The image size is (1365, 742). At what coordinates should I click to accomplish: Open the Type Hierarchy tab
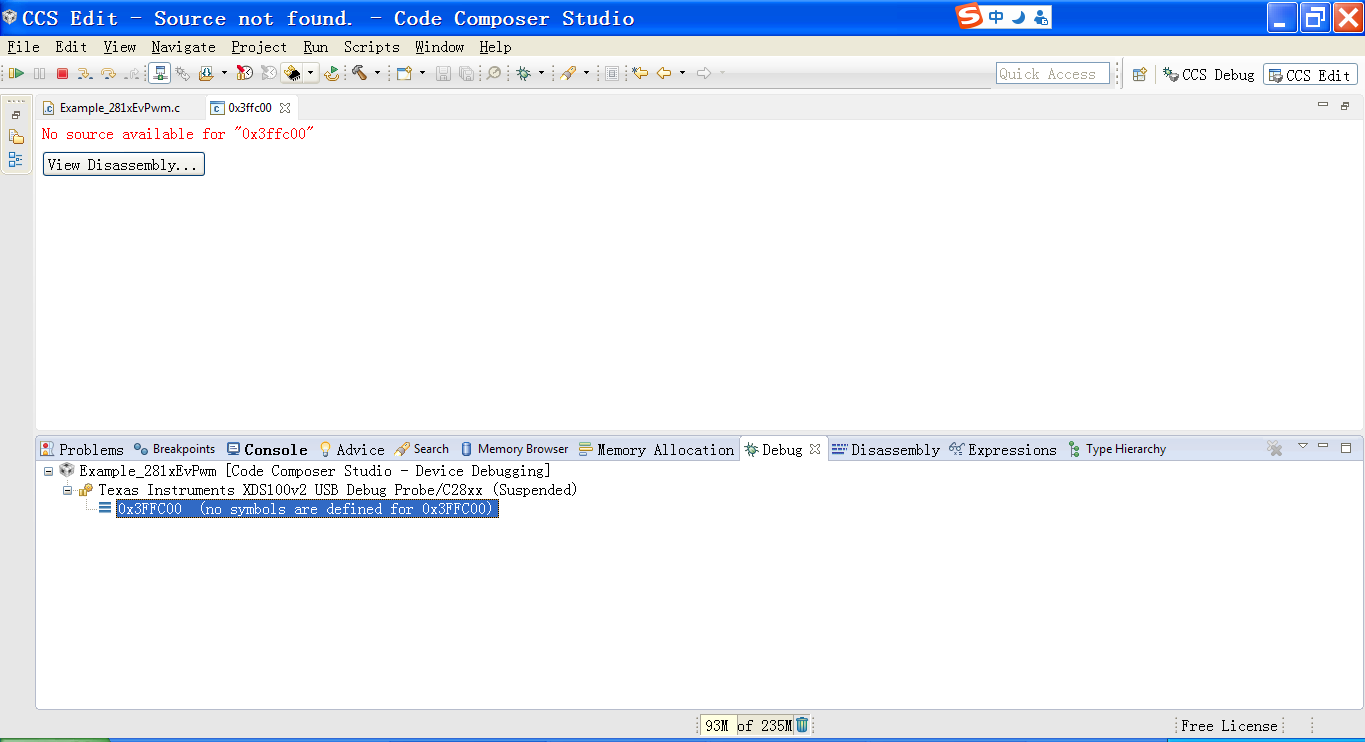[1117, 449]
